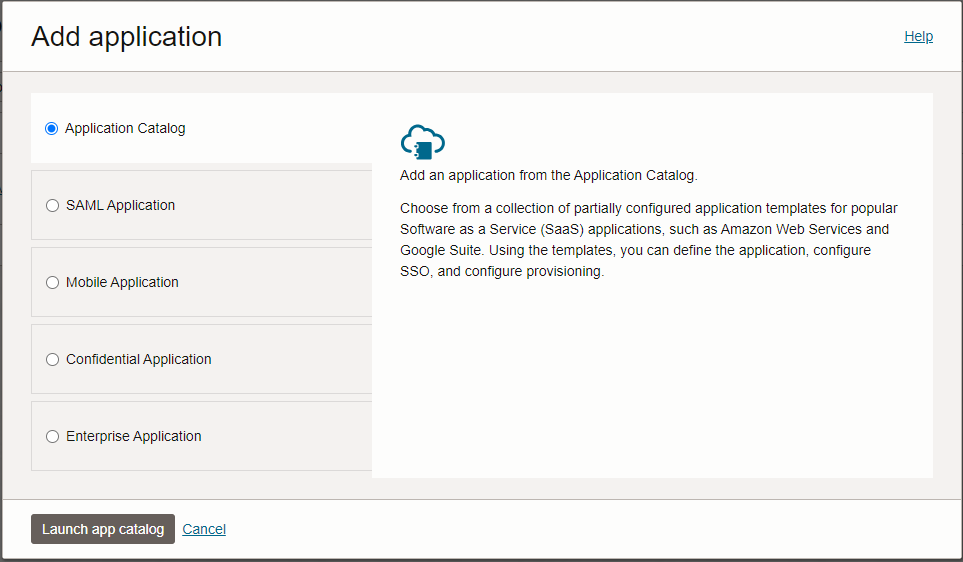Click the 'Application Catalog' label text

pyautogui.click(x=125, y=128)
